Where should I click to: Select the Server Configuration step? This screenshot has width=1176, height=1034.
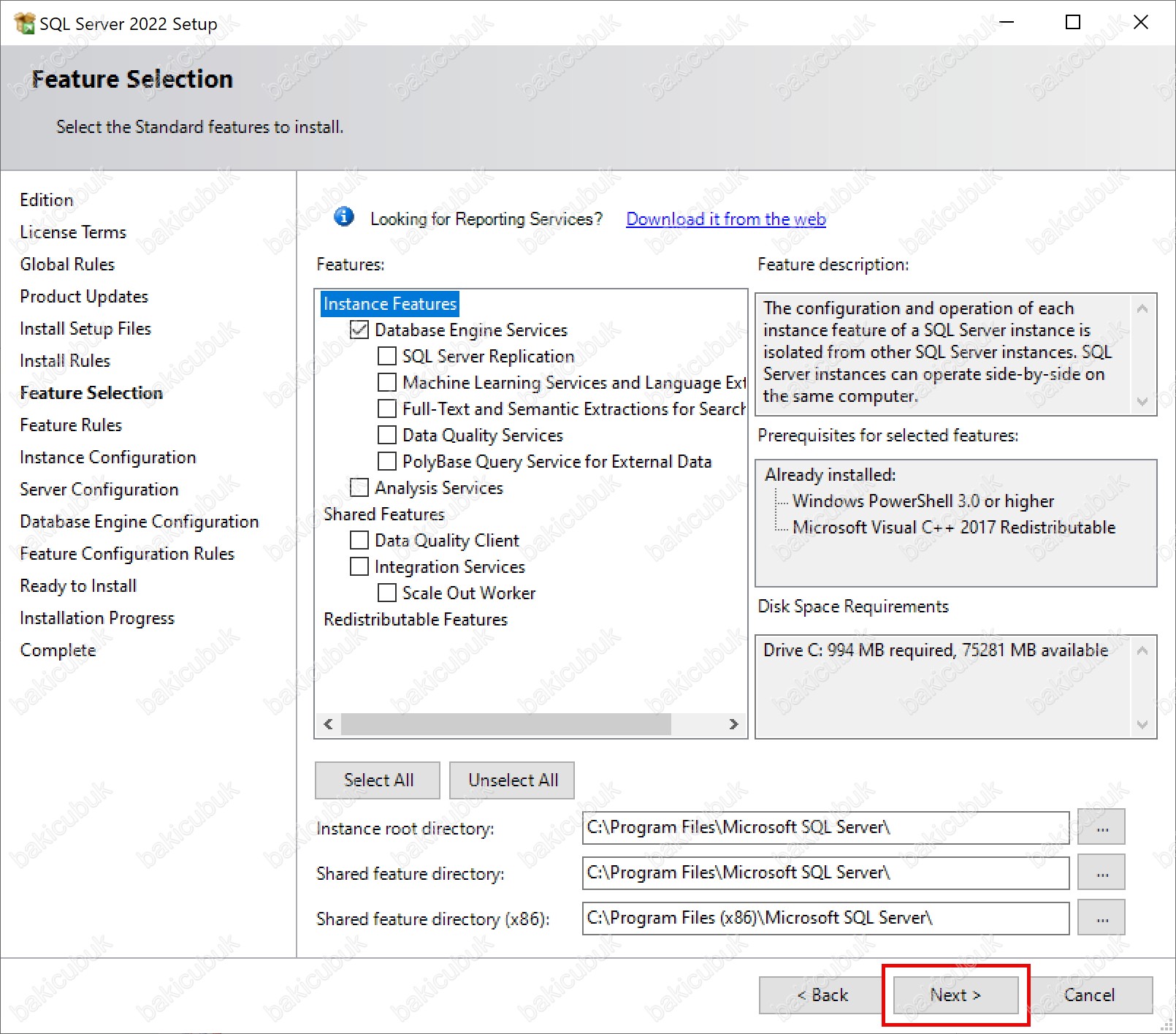[99, 490]
